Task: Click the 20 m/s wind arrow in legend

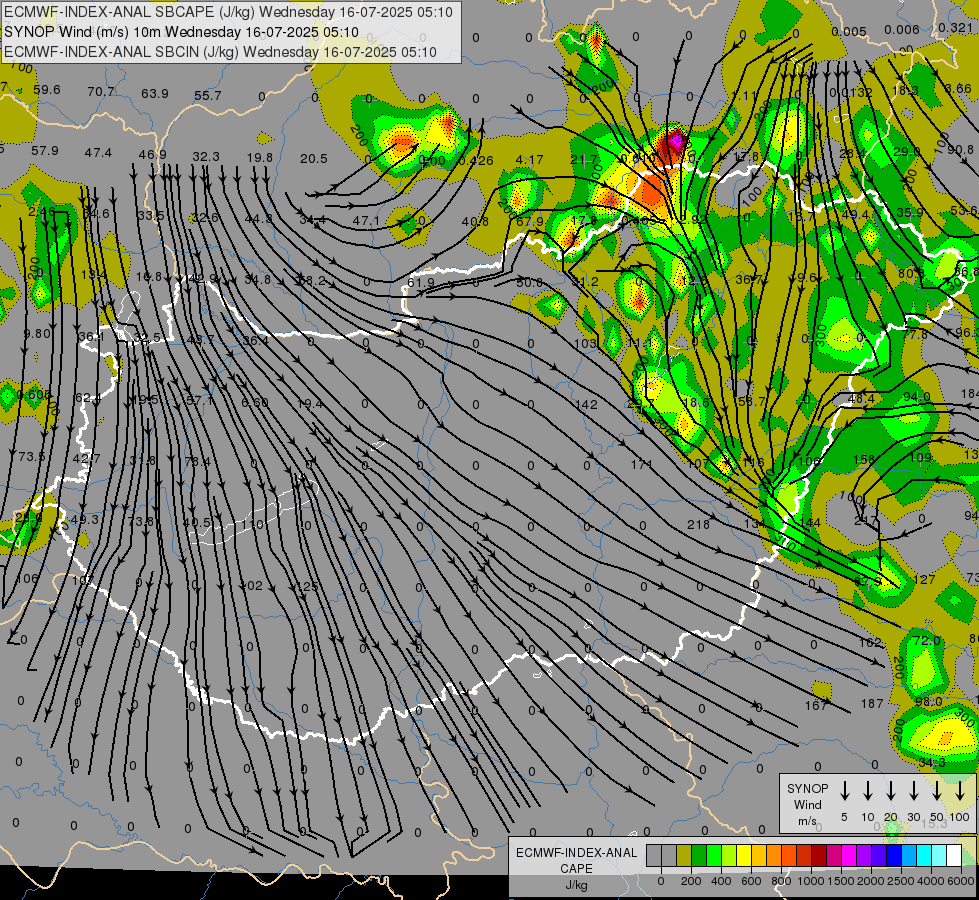Action: (x=891, y=791)
